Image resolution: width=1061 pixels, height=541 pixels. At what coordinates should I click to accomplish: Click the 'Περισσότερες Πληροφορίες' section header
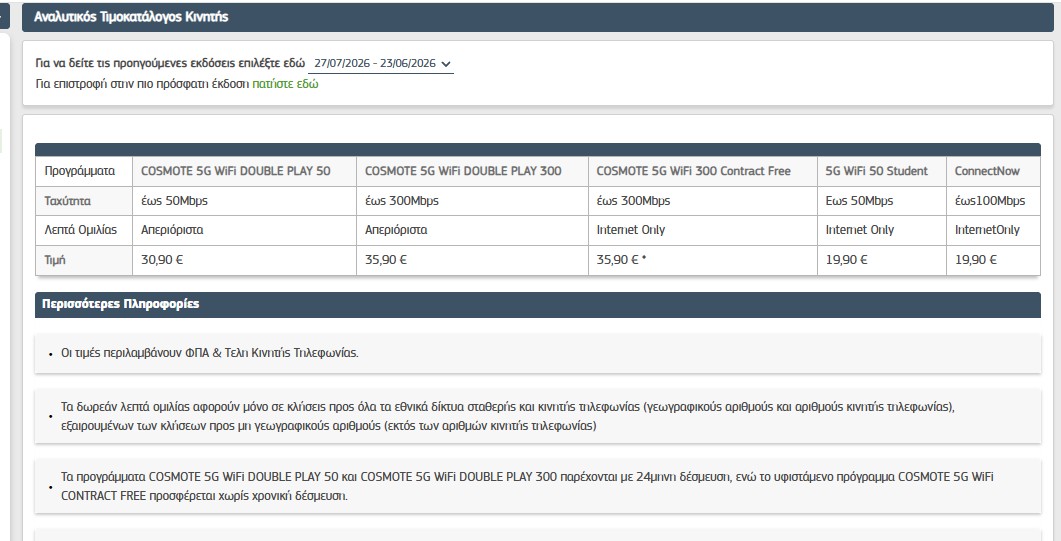tap(538, 304)
